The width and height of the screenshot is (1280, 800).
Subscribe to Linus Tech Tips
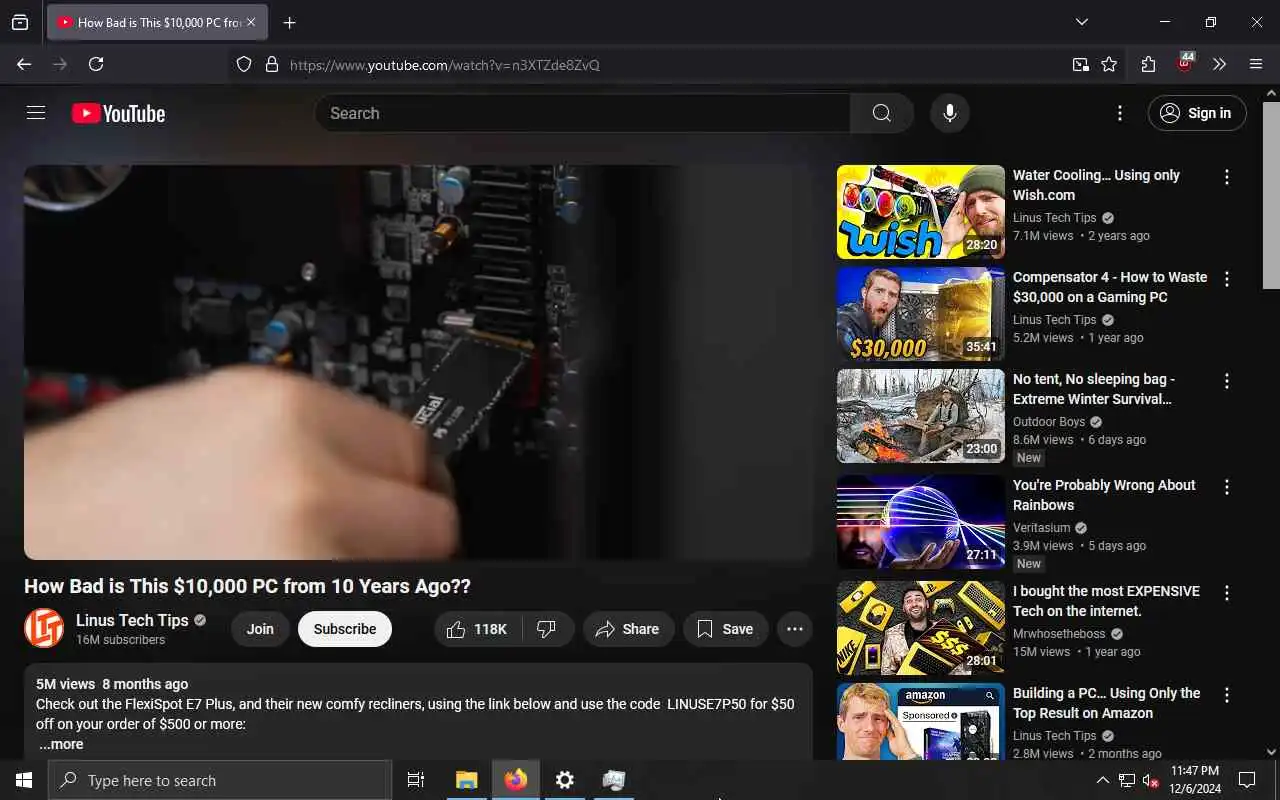tap(345, 629)
